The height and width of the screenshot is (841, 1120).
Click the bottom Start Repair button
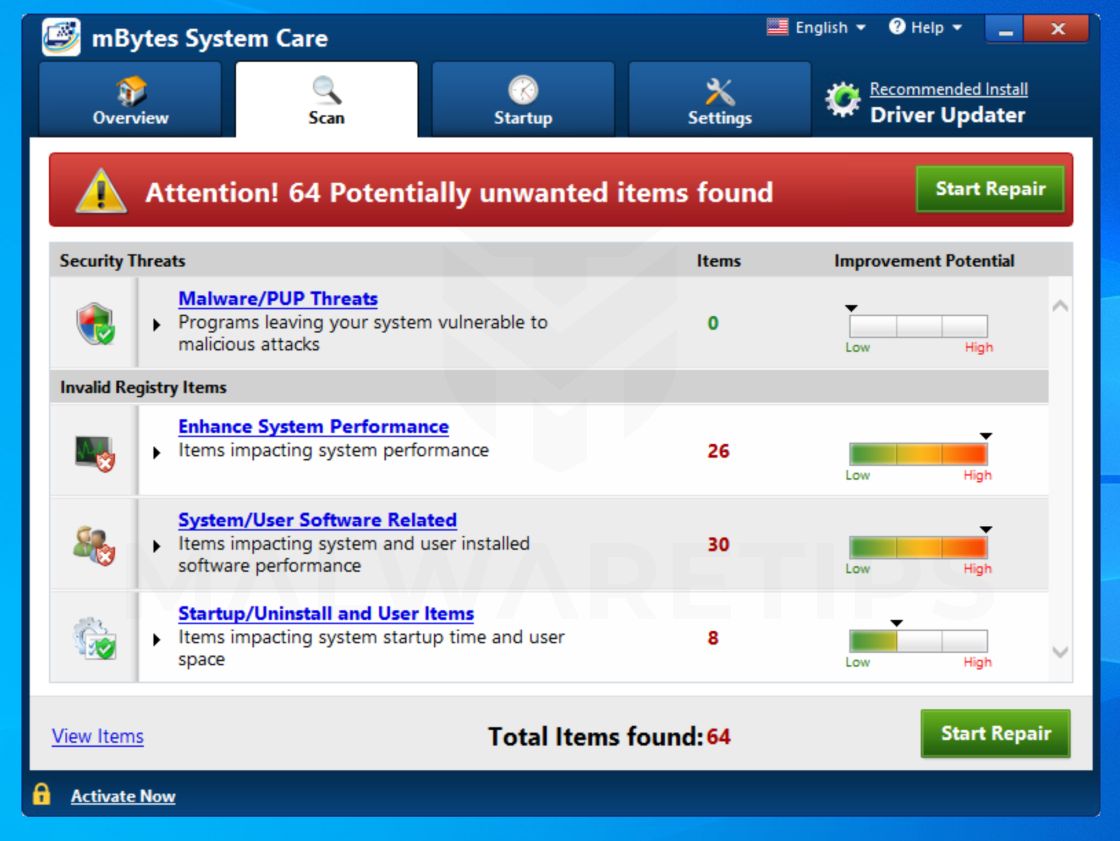coord(995,733)
